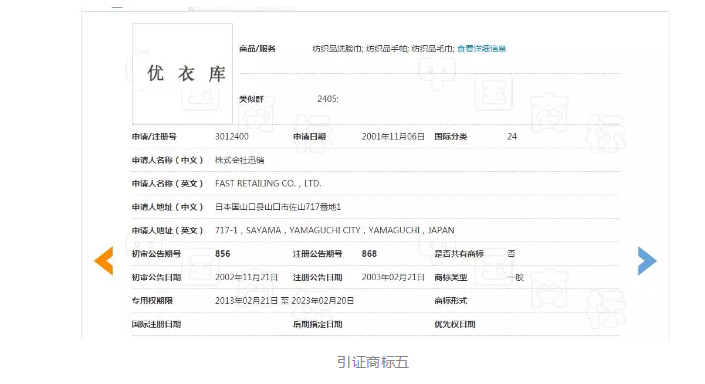Click the 初审公告日期 label
705x384 pixels.
coord(156,277)
